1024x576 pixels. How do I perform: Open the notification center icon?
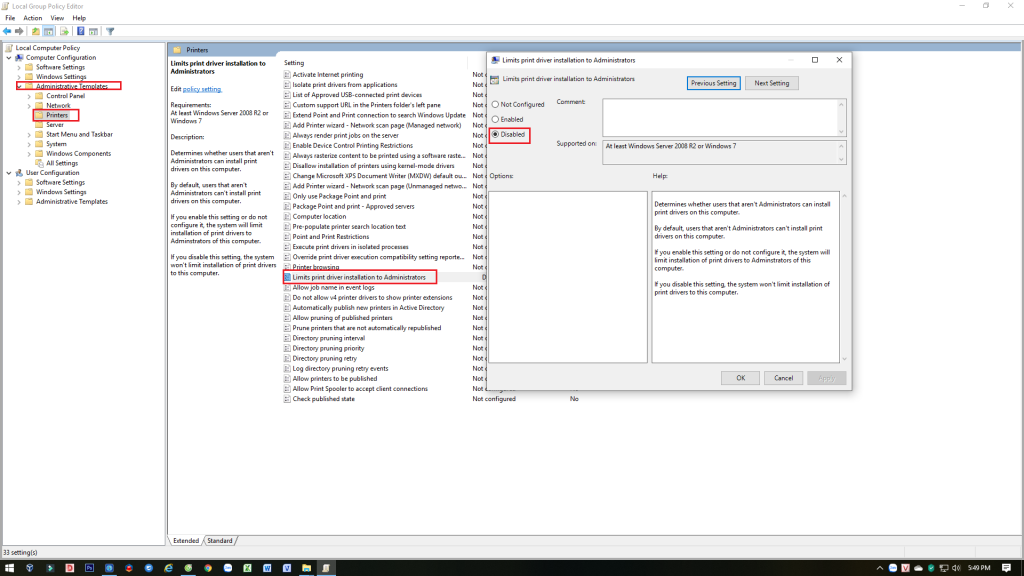[x=1006, y=568]
